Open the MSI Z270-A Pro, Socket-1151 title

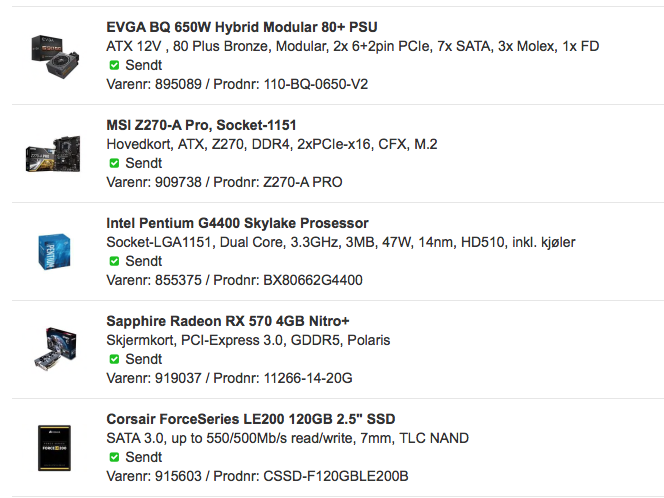pyautogui.click(x=201, y=125)
